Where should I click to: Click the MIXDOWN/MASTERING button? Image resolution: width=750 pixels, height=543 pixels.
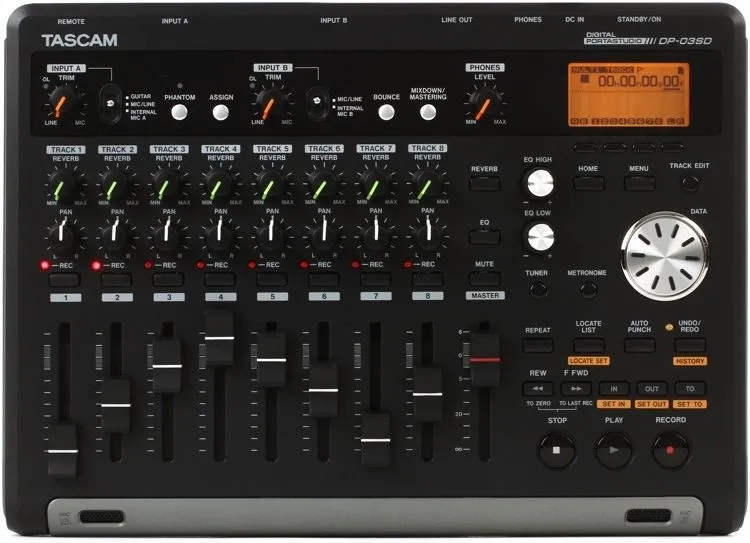coord(428,112)
